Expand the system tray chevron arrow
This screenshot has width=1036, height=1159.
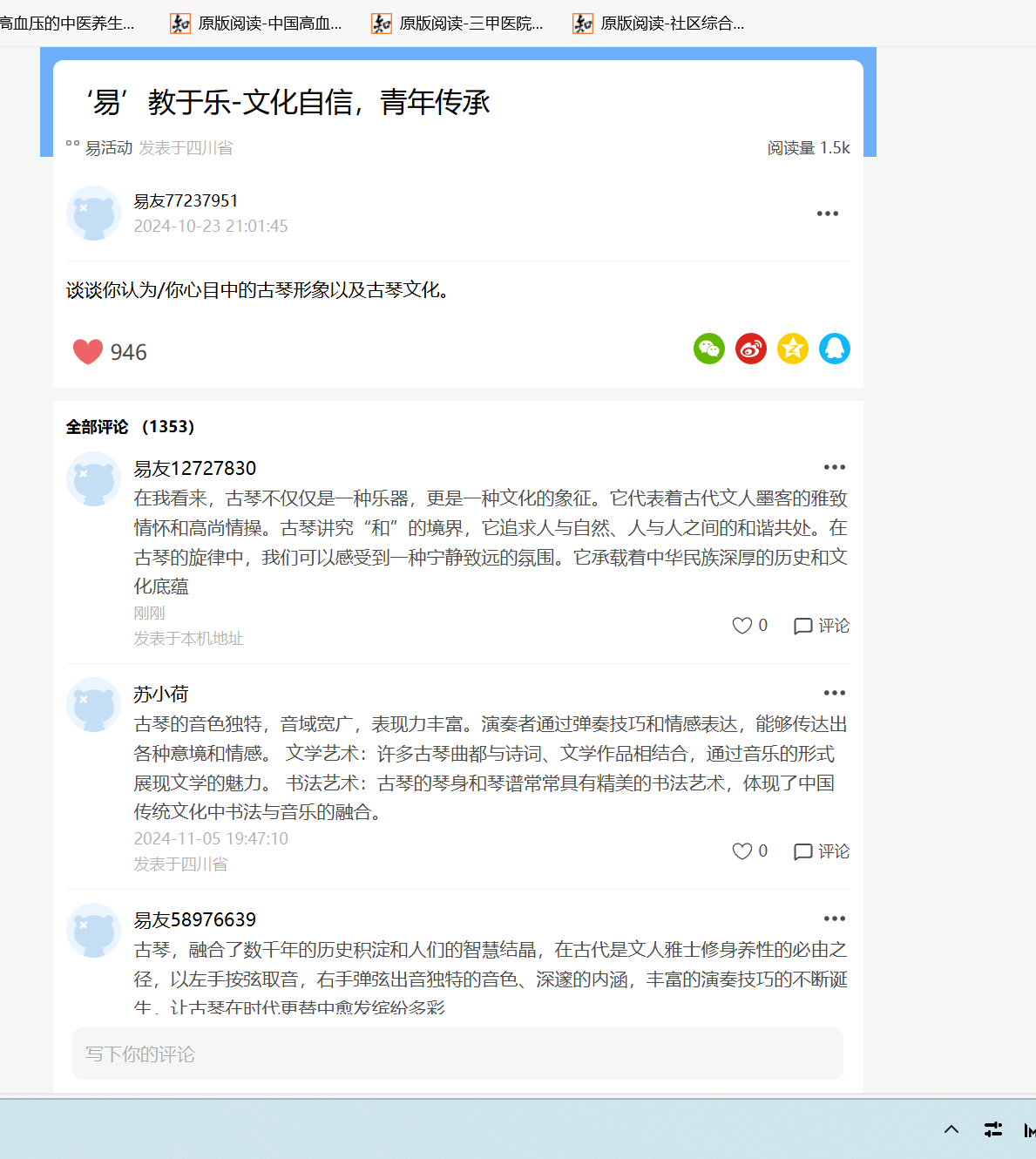pos(951,1129)
